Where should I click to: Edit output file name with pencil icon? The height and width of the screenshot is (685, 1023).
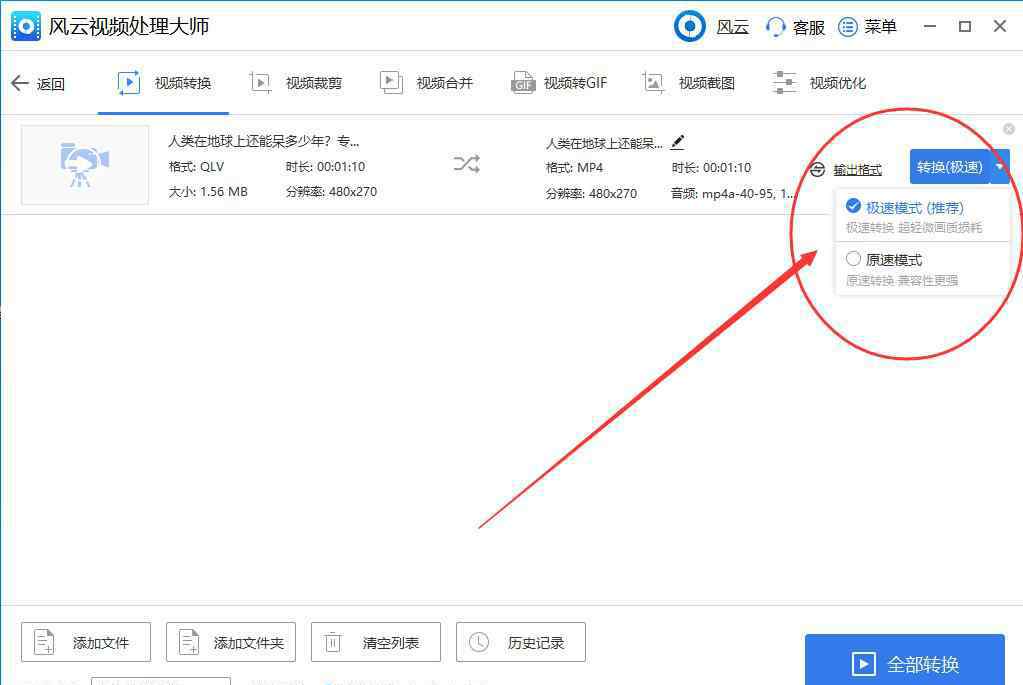coord(678,142)
